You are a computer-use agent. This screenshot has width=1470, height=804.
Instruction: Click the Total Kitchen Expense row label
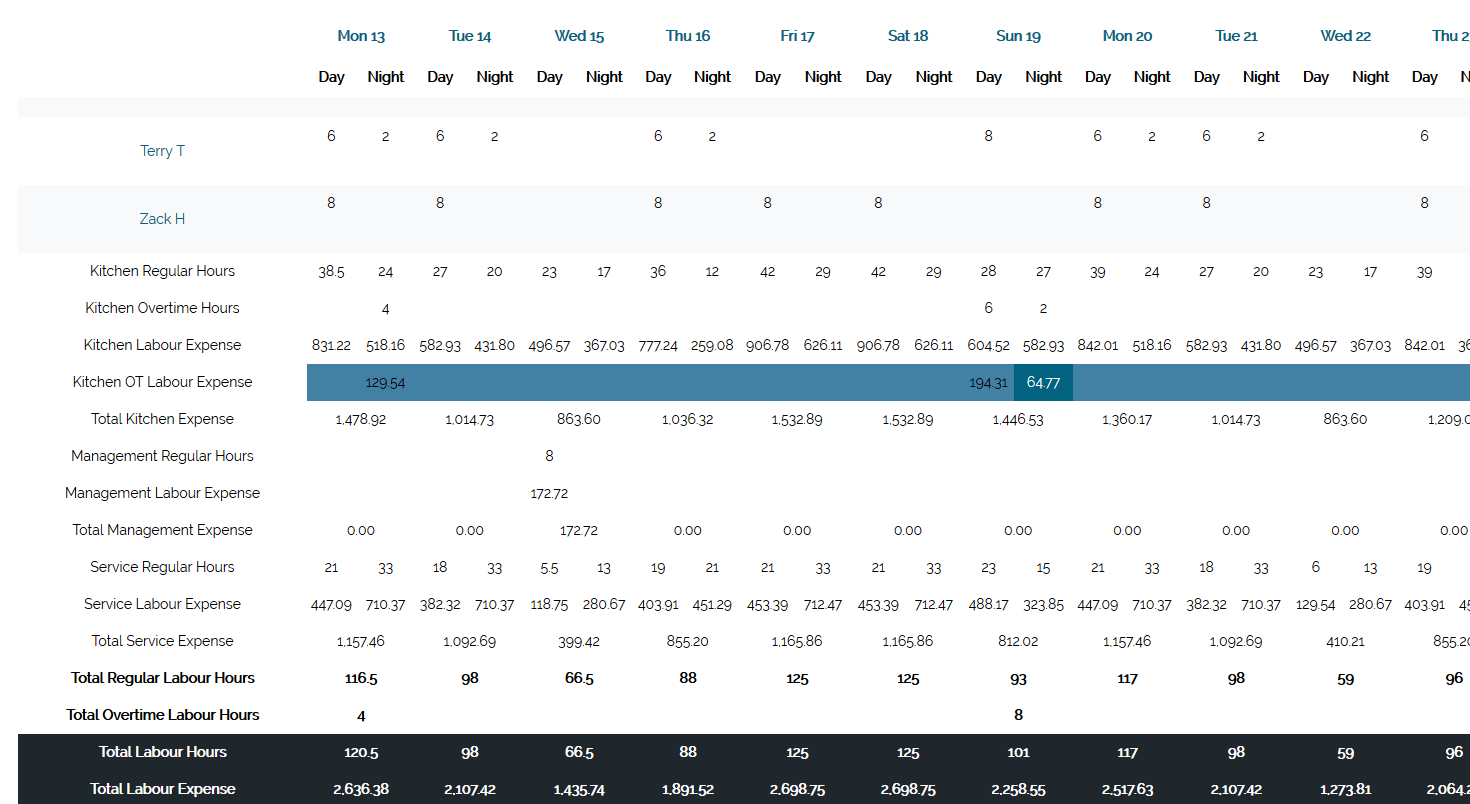(162, 419)
